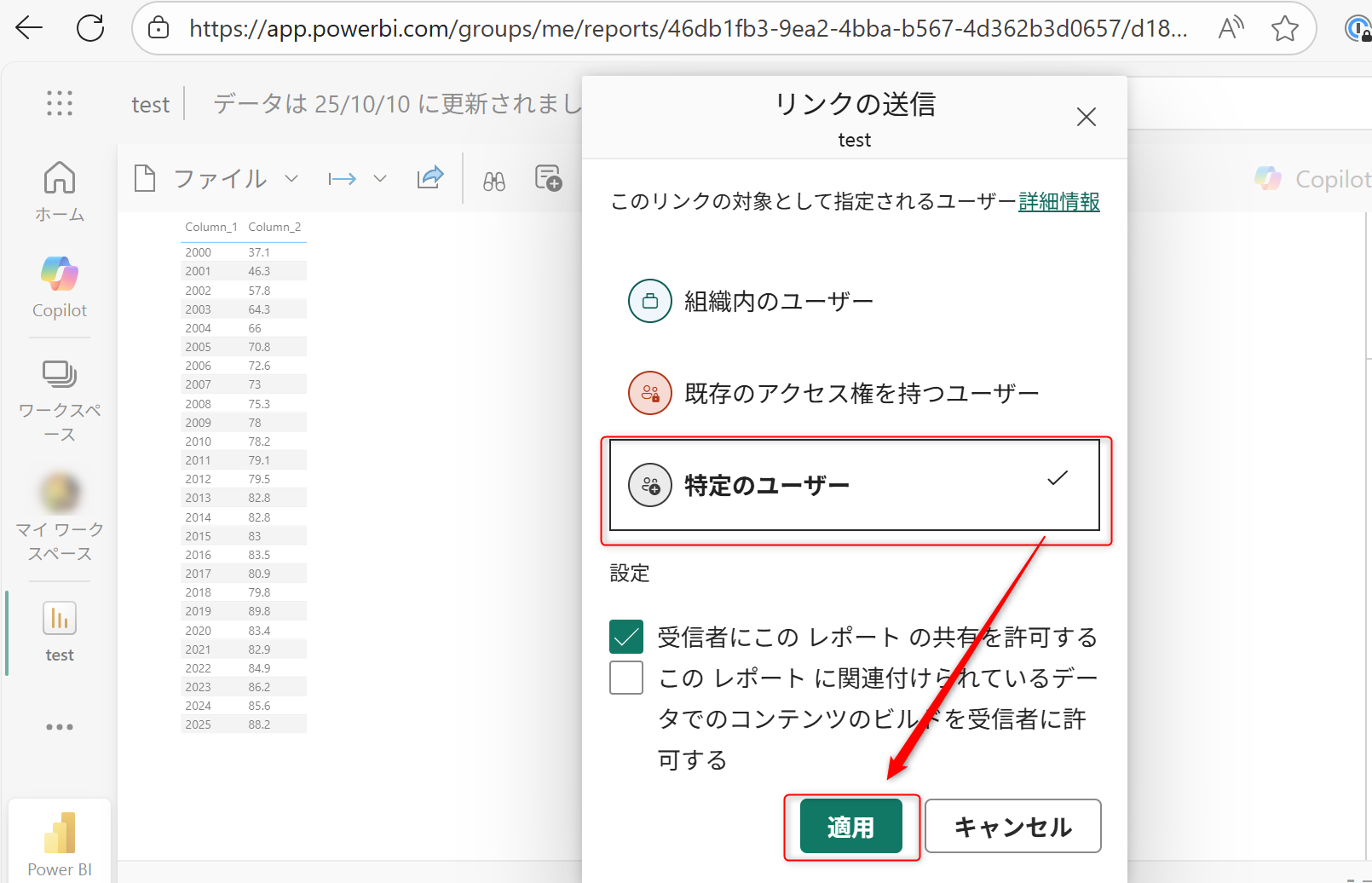The height and width of the screenshot is (883, 1372).
Task: Click the binoculars explore icon
Action: [494, 180]
